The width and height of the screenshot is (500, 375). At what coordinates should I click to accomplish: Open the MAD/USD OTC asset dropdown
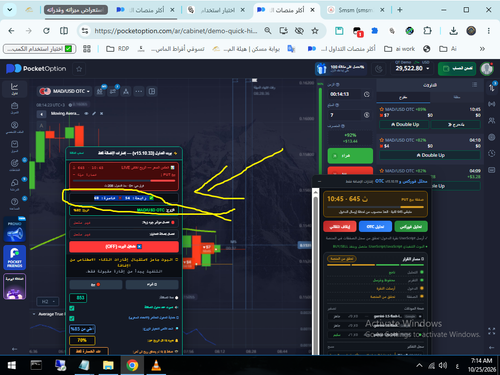pos(64,91)
